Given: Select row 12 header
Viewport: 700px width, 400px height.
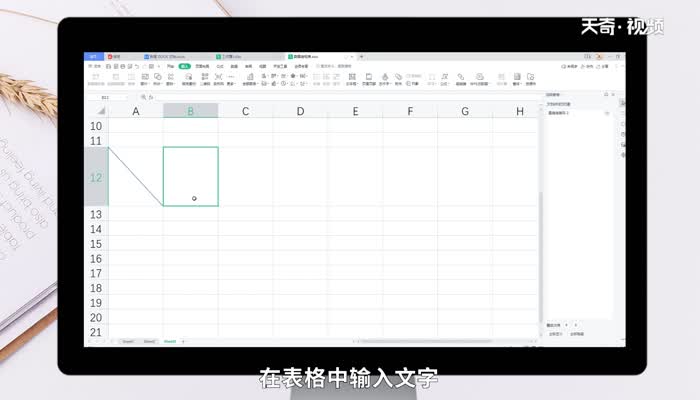Looking at the screenshot, I should tap(96, 177).
